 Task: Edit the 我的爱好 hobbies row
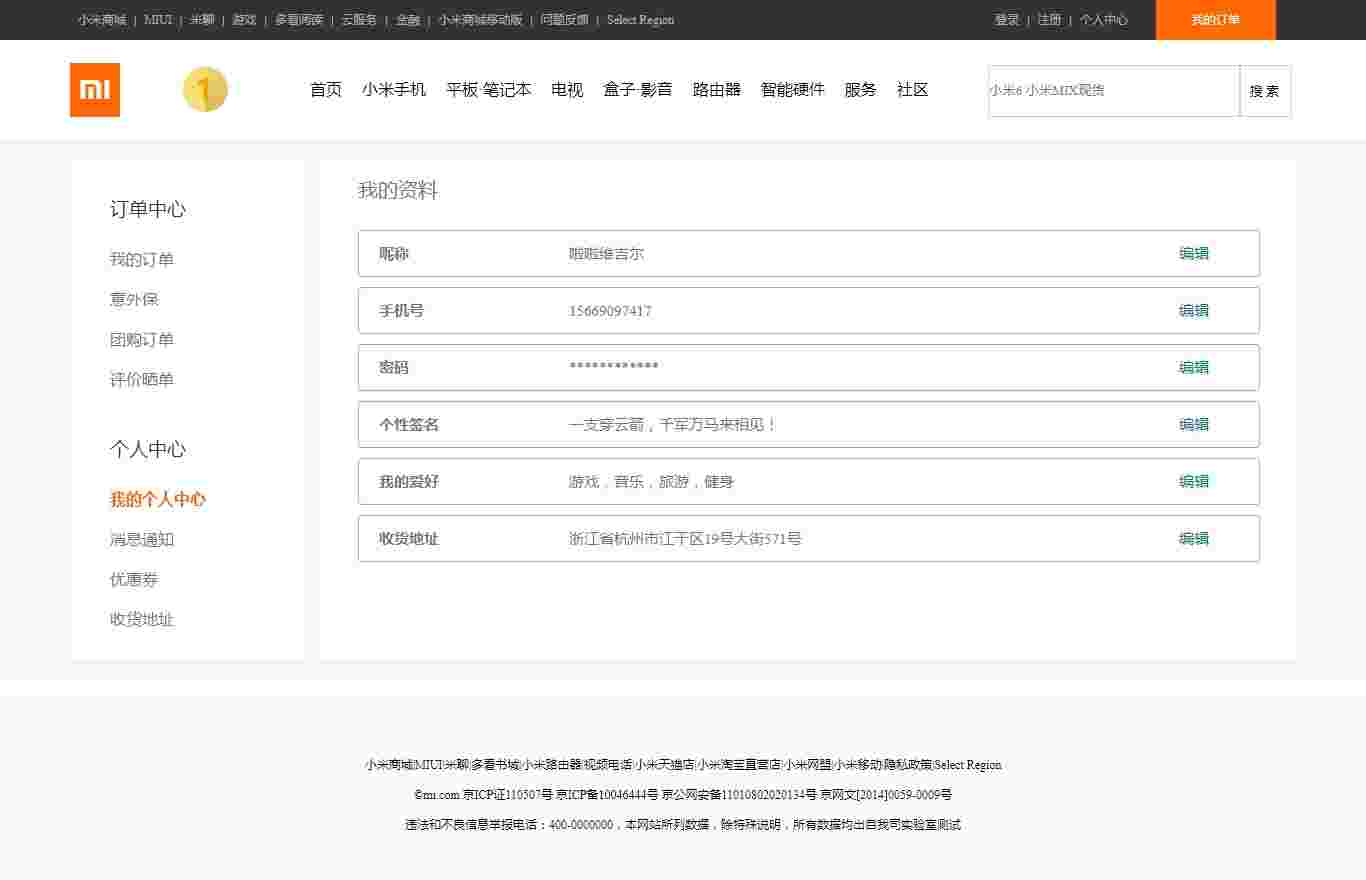[x=1194, y=482]
